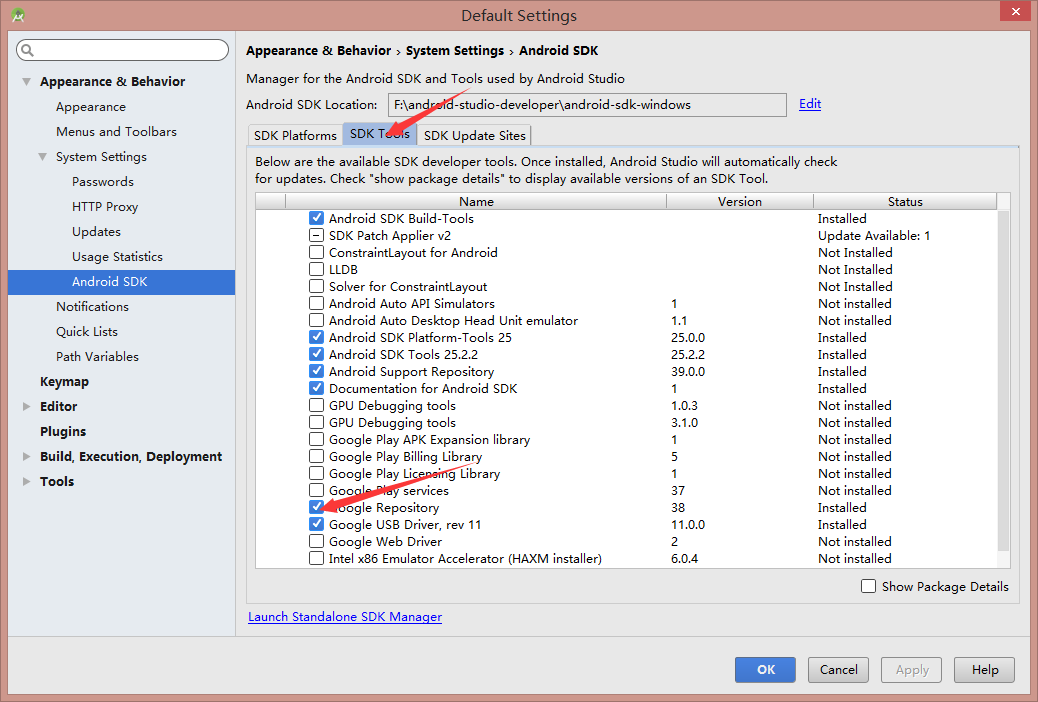The width and height of the screenshot is (1038, 702).
Task: Select Google Play Billing Library row
Action: tap(626, 456)
